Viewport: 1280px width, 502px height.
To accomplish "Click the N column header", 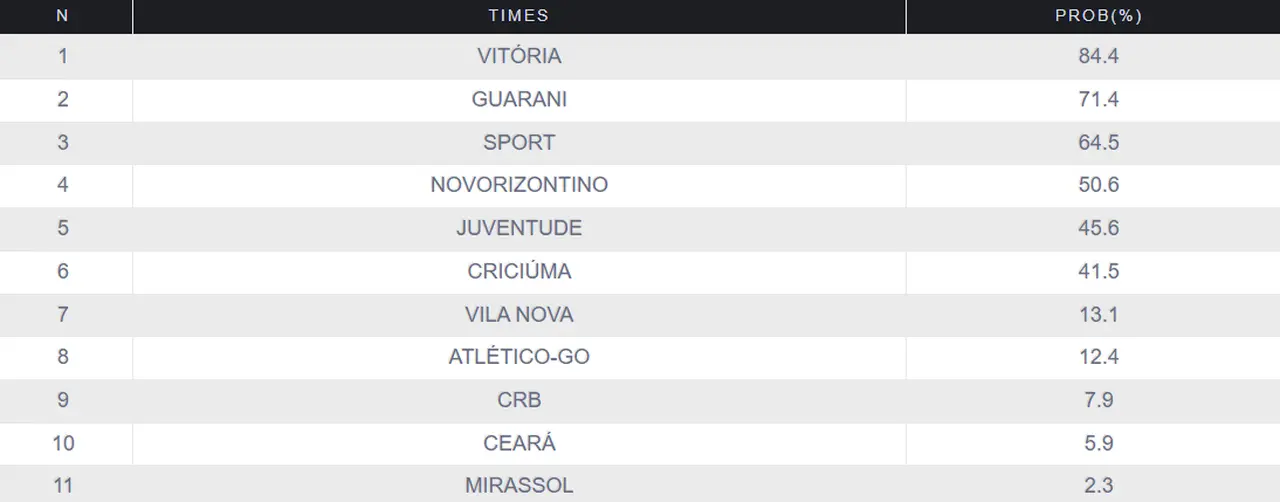I will coord(63,15).
